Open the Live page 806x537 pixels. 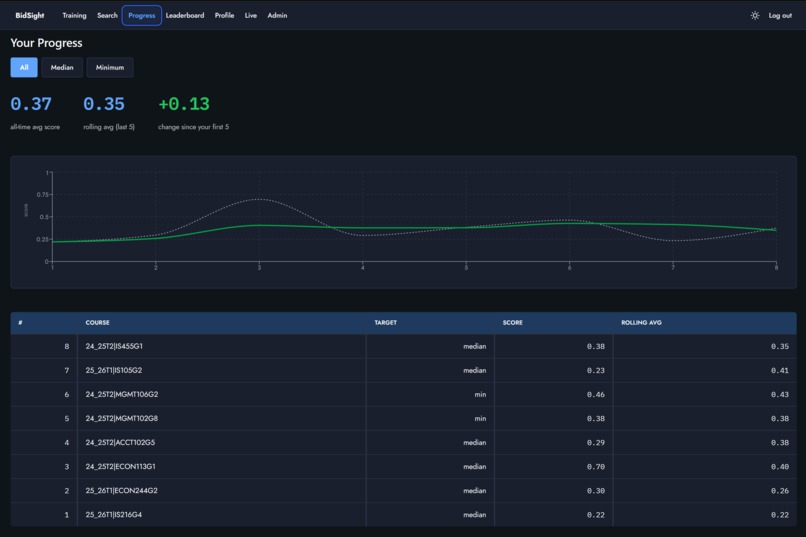pyautogui.click(x=251, y=15)
